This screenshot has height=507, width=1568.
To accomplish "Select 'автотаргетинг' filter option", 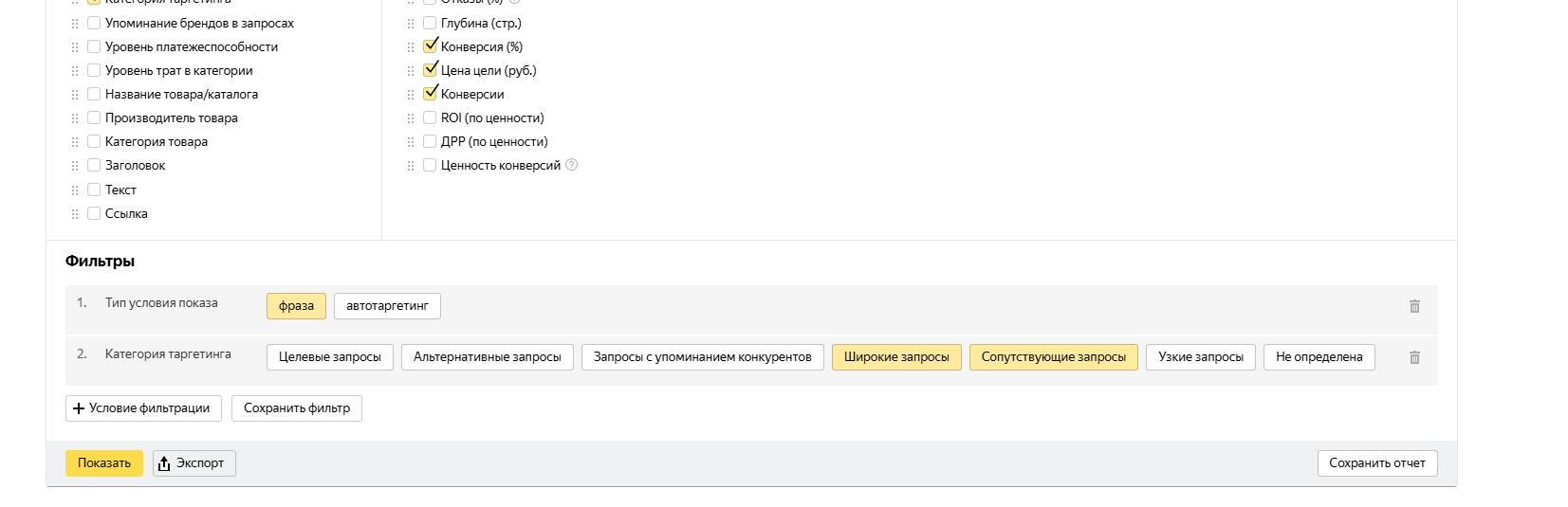I will point(387,306).
